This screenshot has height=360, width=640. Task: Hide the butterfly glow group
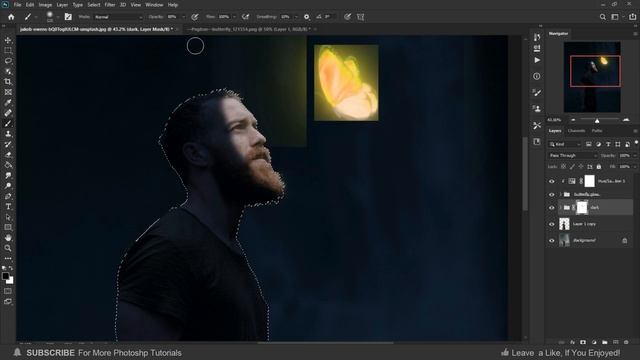(551, 195)
